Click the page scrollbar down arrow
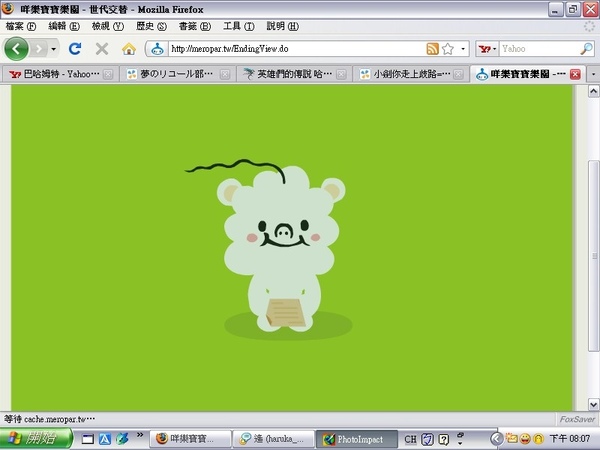The image size is (600, 450). pos(593,404)
